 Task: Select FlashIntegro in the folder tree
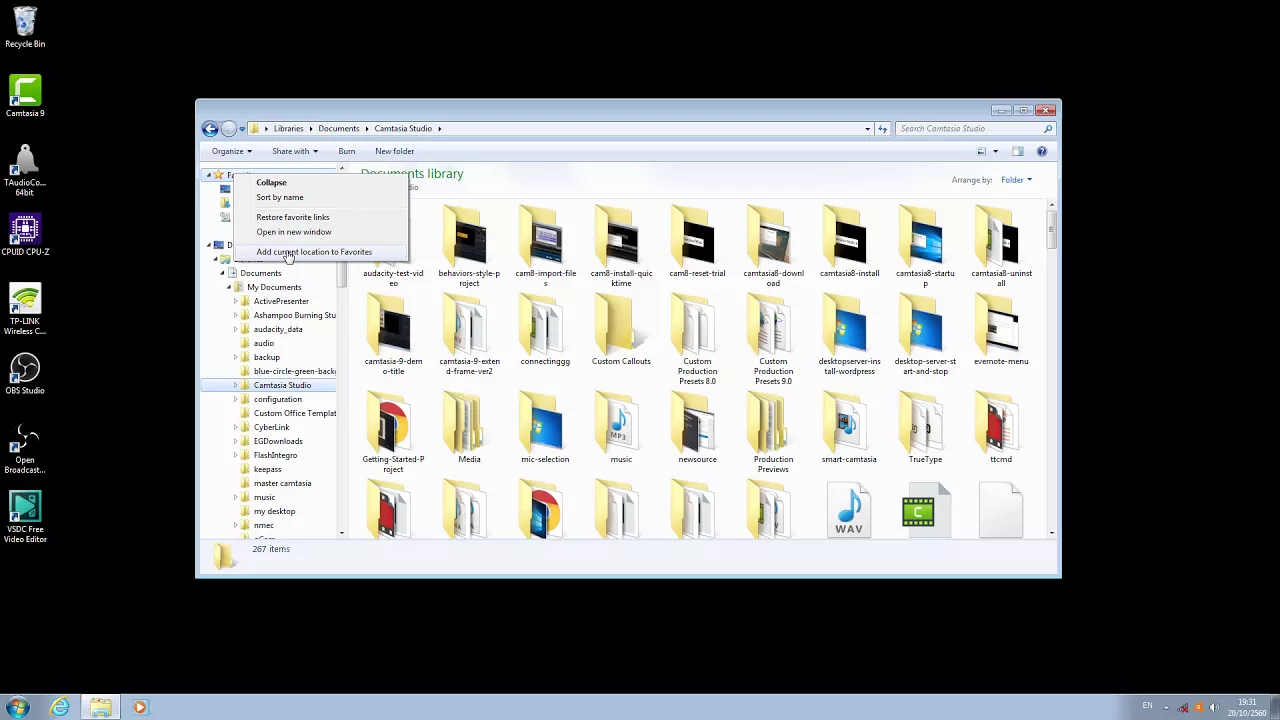point(275,455)
